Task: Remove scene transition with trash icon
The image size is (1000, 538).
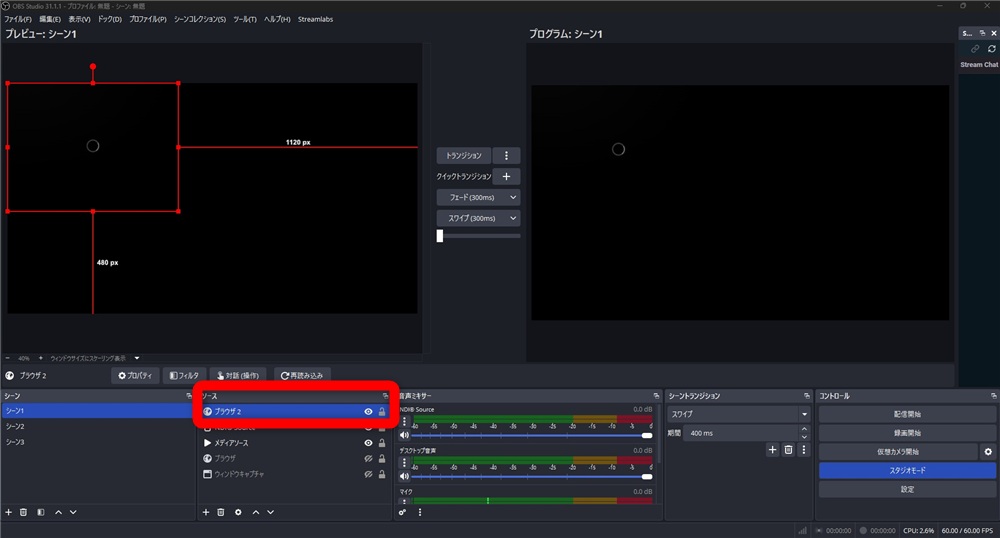Action: click(x=788, y=449)
